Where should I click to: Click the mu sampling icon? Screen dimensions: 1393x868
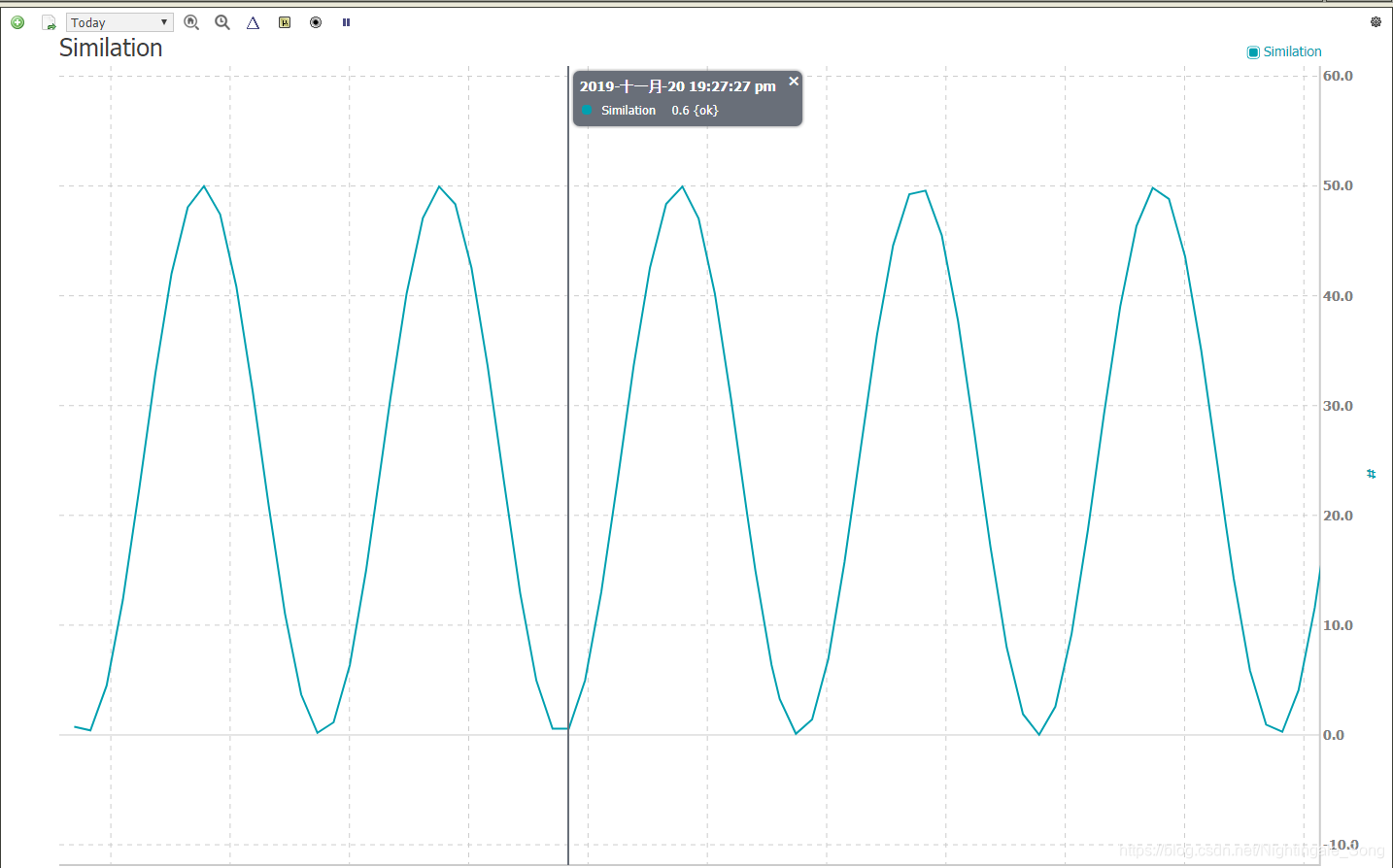point(285,22)
